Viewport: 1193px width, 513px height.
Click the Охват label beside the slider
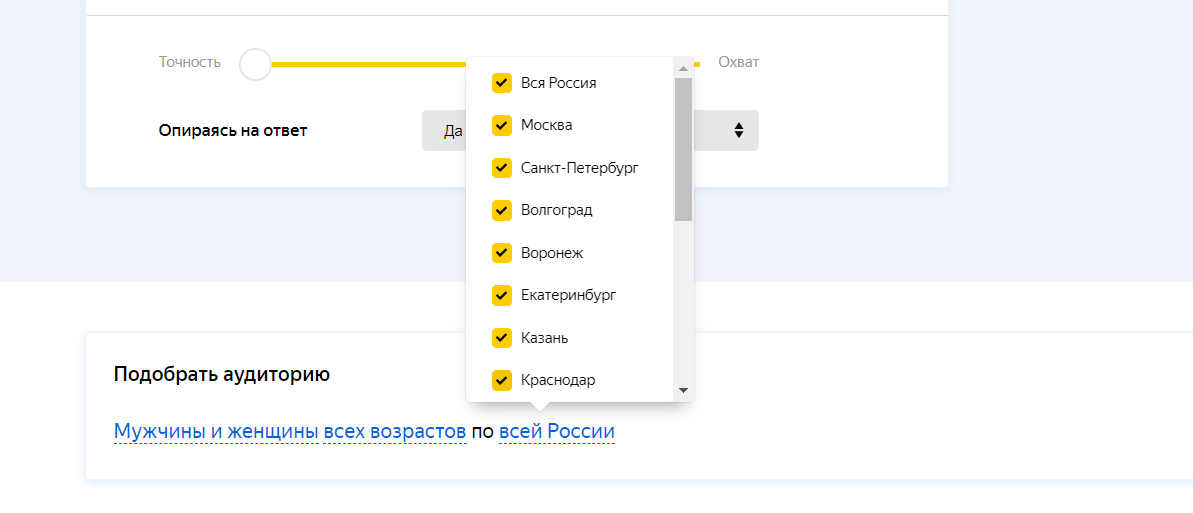[738, 62]
